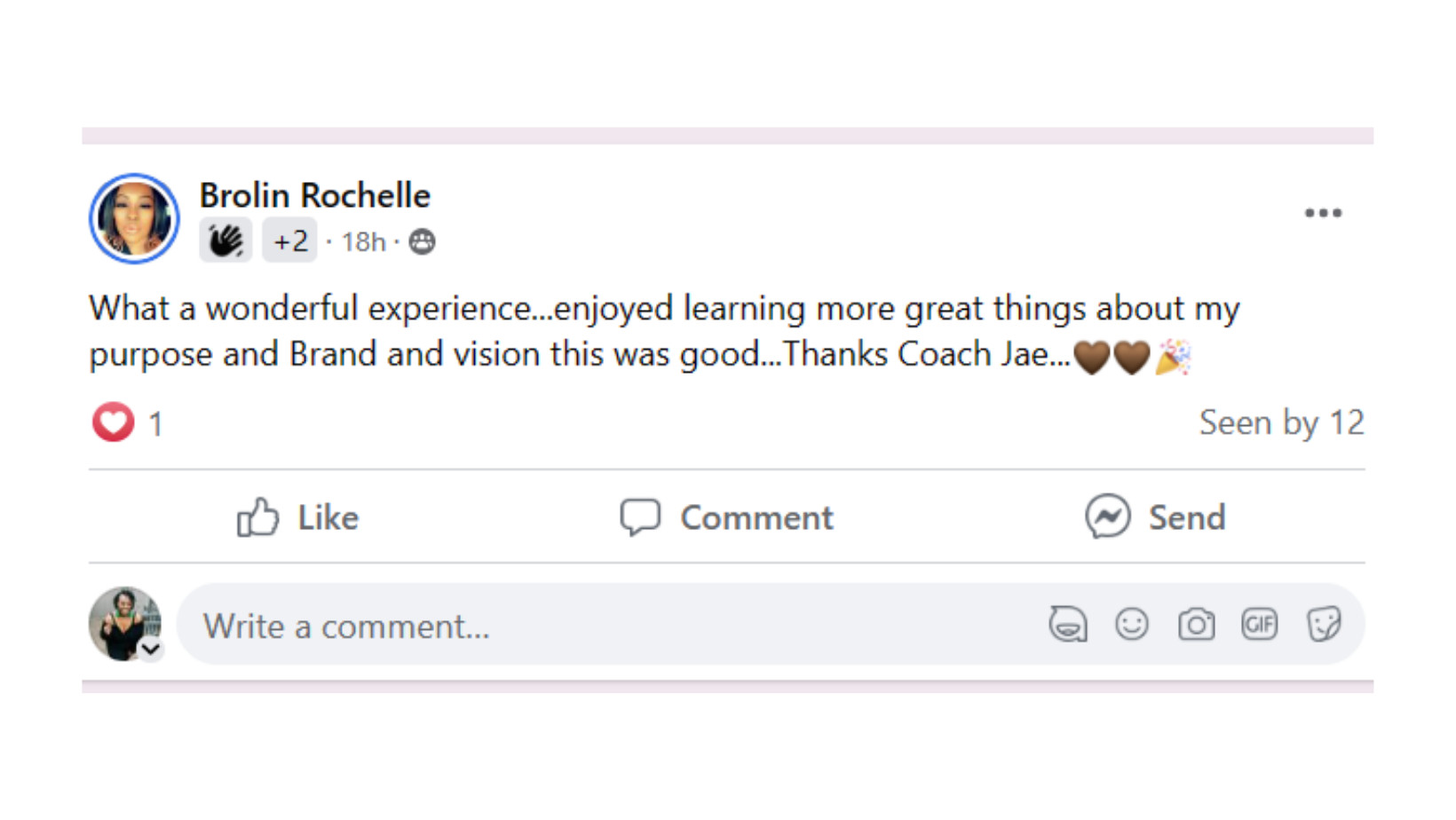Open the +2 badges indicator
This screenshot has height=820, width=1456.
(x=289, y=240)
